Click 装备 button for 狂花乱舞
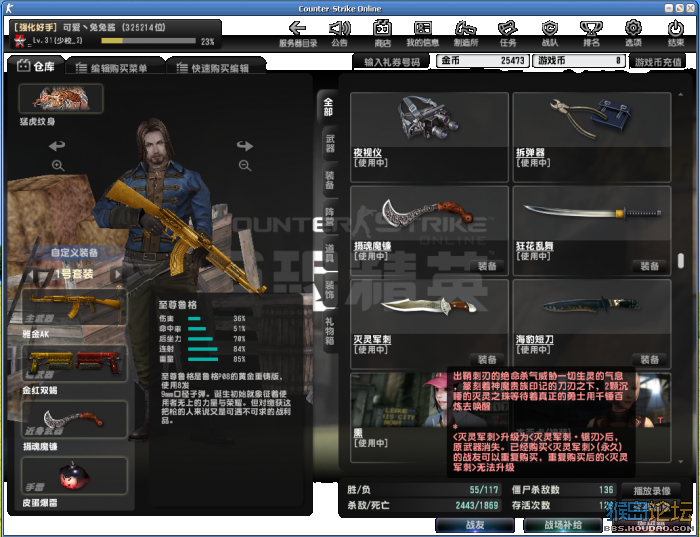Image resolution: width=700 pixels, height=537 pixels. coord(649,266)
